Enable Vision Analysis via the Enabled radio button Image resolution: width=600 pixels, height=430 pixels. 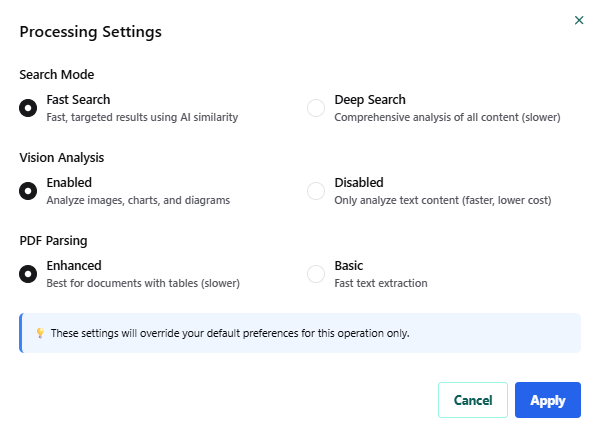pos(28,191)
